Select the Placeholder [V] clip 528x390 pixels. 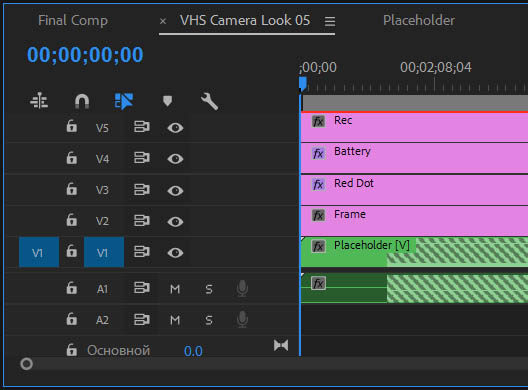(414, 252)
